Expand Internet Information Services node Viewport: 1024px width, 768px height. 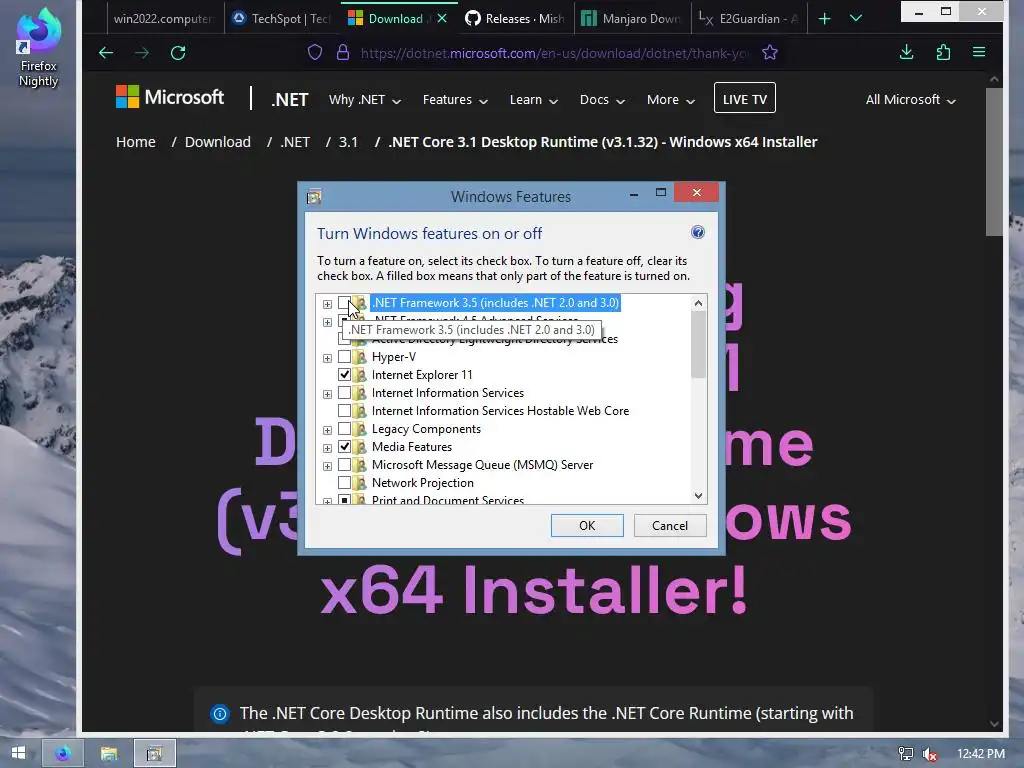pos(327,394)
